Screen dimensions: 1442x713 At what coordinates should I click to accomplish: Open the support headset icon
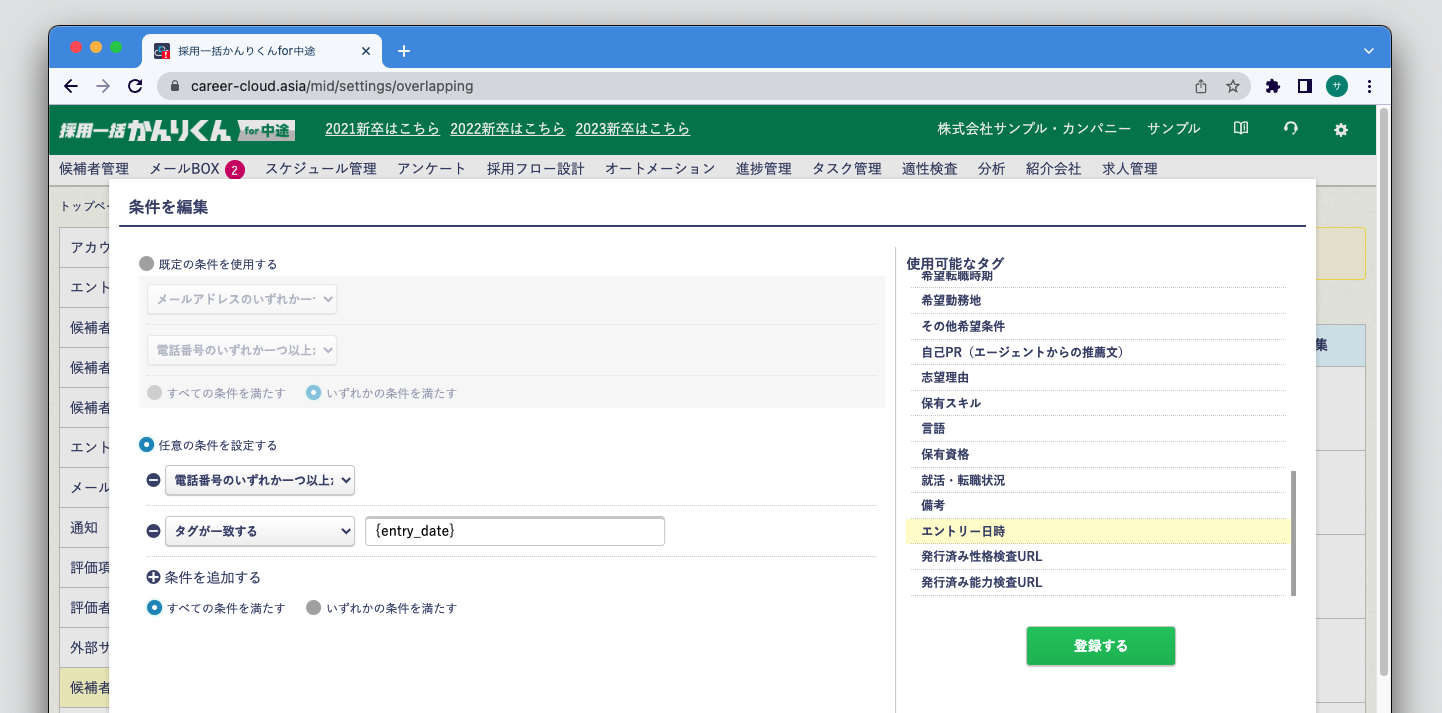1291,129
